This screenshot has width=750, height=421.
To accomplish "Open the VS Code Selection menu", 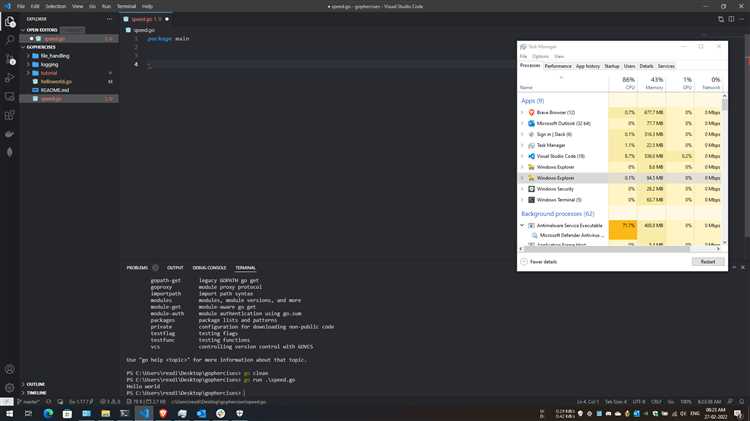I will point(55,6).
